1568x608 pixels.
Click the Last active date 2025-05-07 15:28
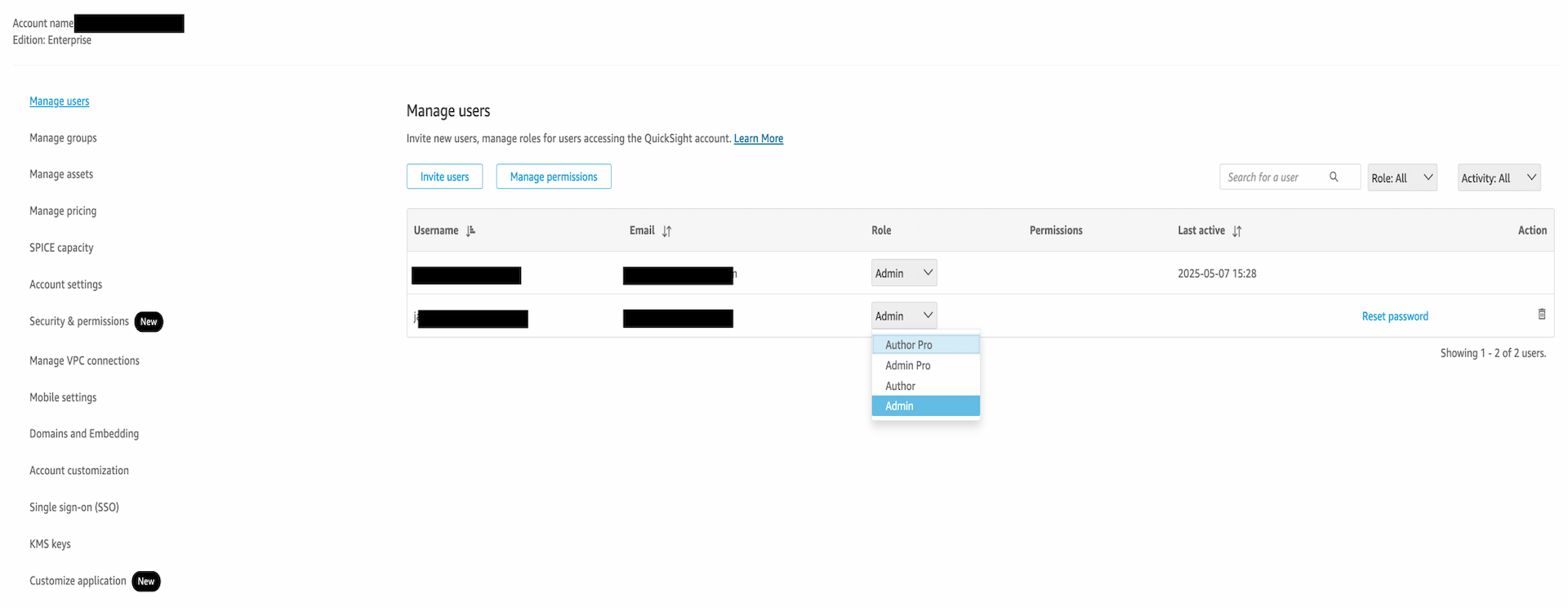1217,274
